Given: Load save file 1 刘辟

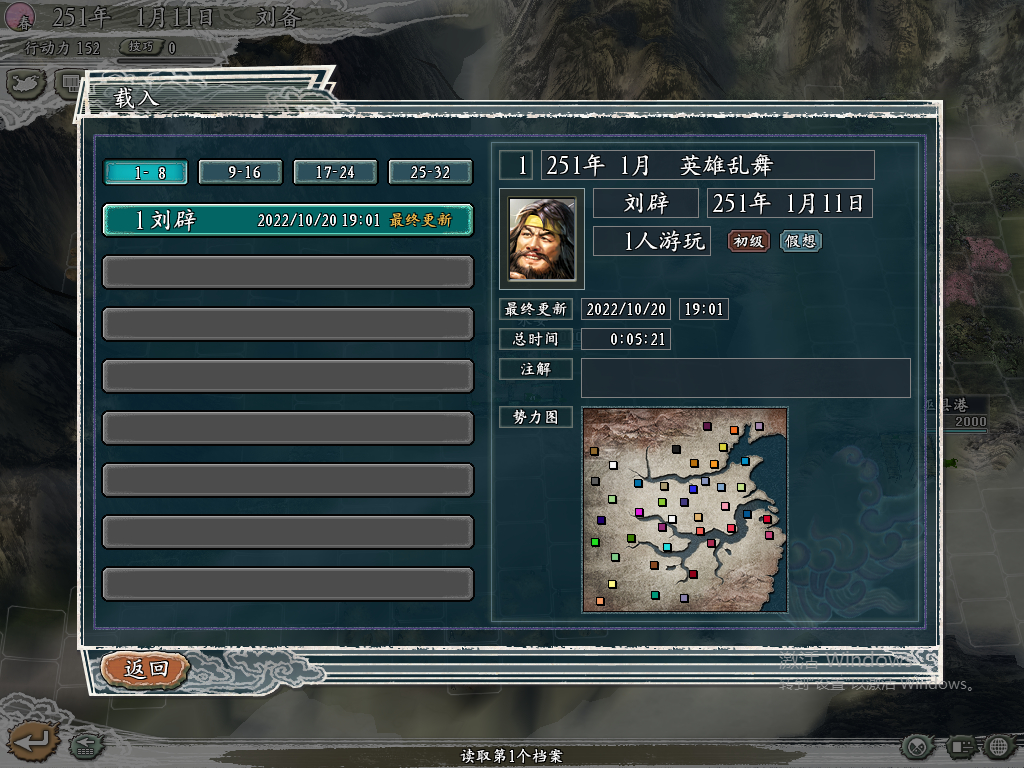Looking at the screenshot, I should (x=288, y=220).
